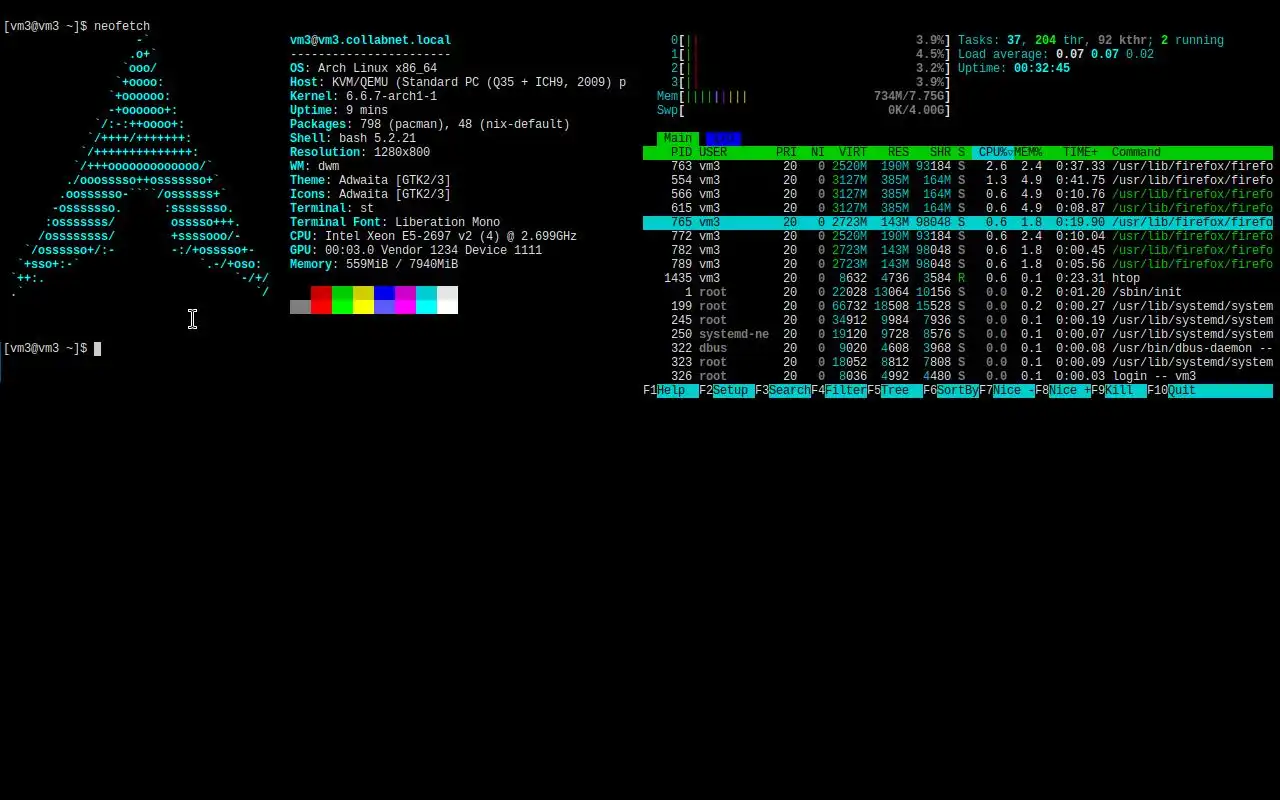Select process row with PID 566
The image size is (1280, 800).
[958, 194]
